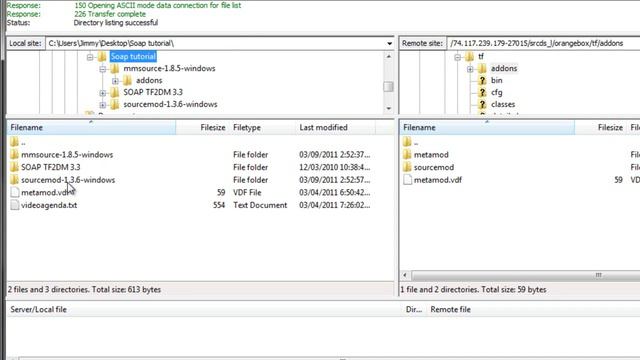Click local tree scrollbar thumb
Image resolution: width=640 pixels, height=360 pixels.
point(389,87)
